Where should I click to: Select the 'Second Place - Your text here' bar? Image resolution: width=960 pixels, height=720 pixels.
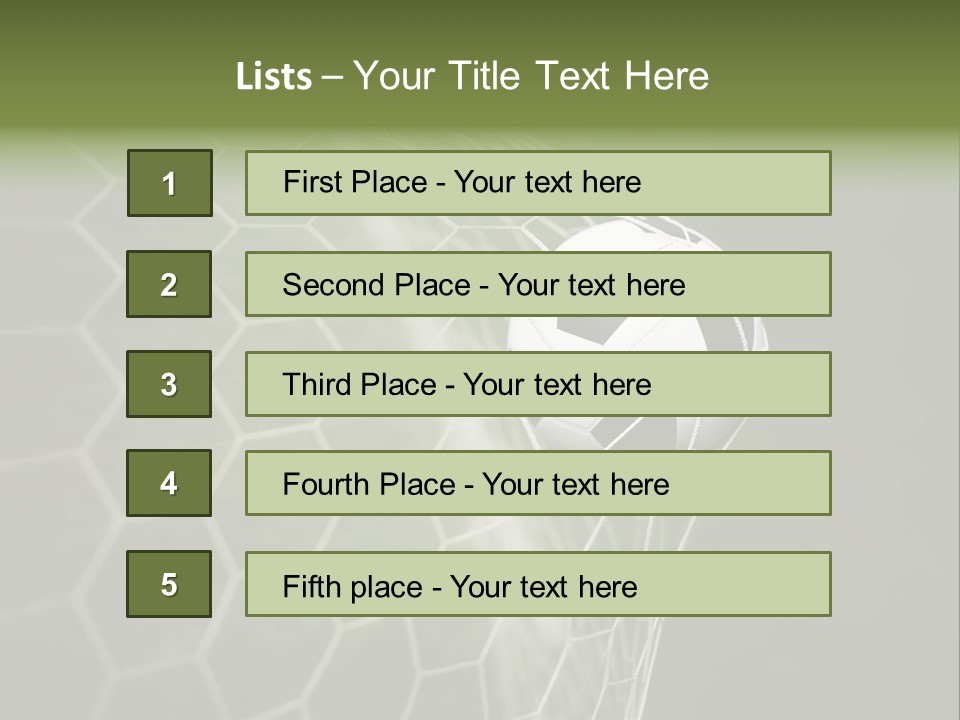tap(538, 284)
